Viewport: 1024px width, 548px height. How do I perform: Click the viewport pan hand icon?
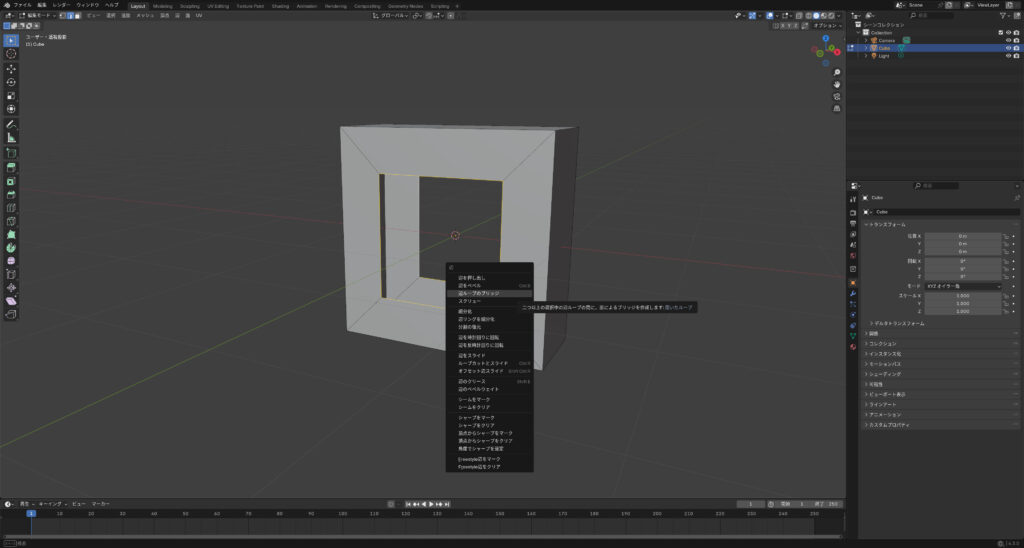pos(837,84)
